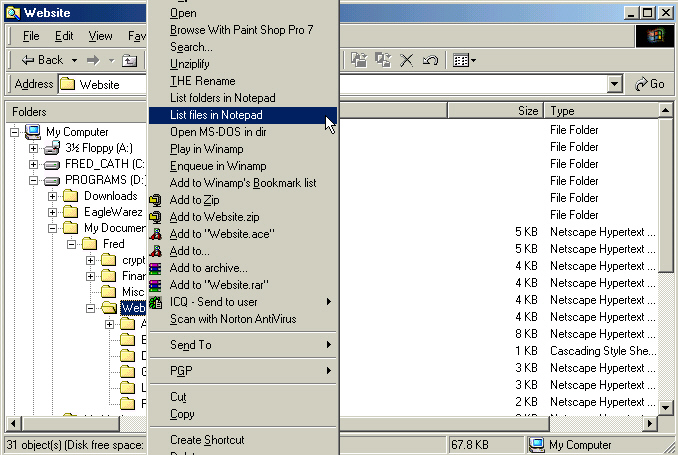This screenshot has height=455, width=678.
Task: Click the WinAce icon beside Add to "Website.ace"
Action: tap(155, 234)
